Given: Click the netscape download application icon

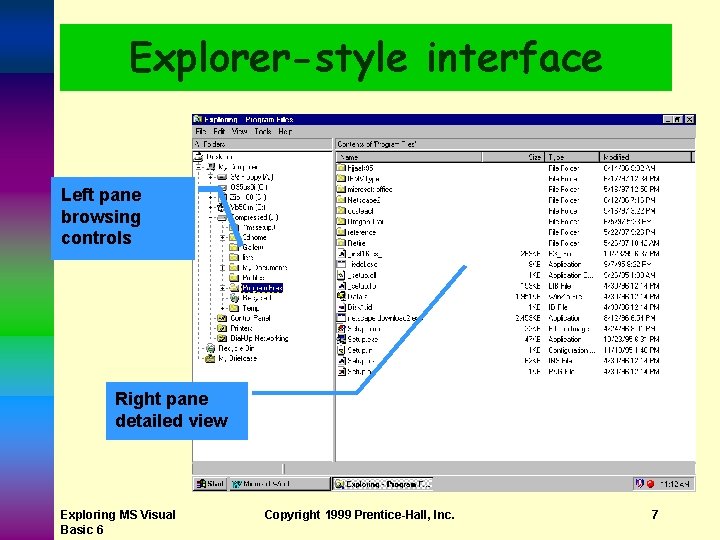Looking at the screenshot, I should 341,318.
